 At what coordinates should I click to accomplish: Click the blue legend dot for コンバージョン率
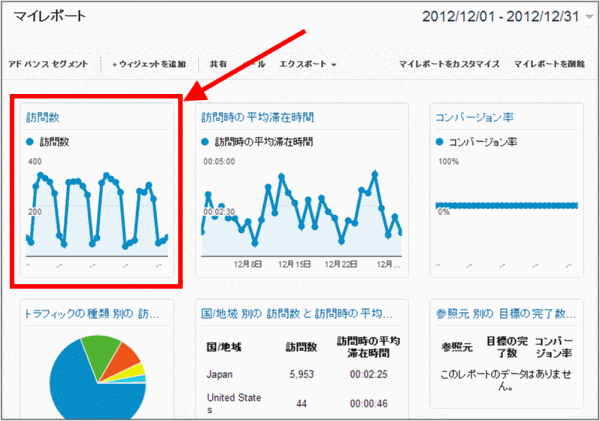click(x=441, y=142)
